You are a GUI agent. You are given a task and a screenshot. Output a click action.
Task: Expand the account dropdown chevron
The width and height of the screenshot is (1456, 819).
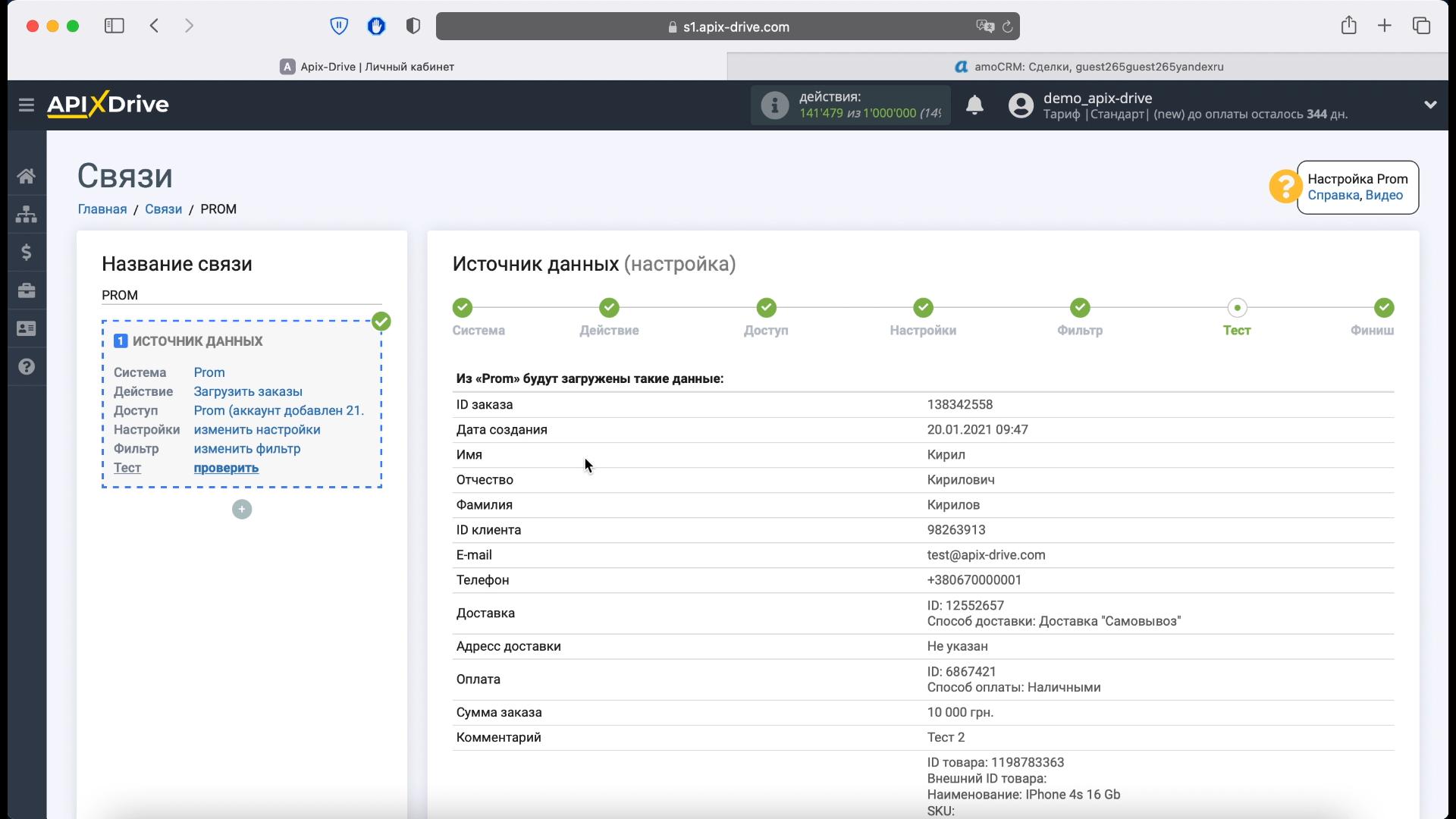[x=1430, y=105]
